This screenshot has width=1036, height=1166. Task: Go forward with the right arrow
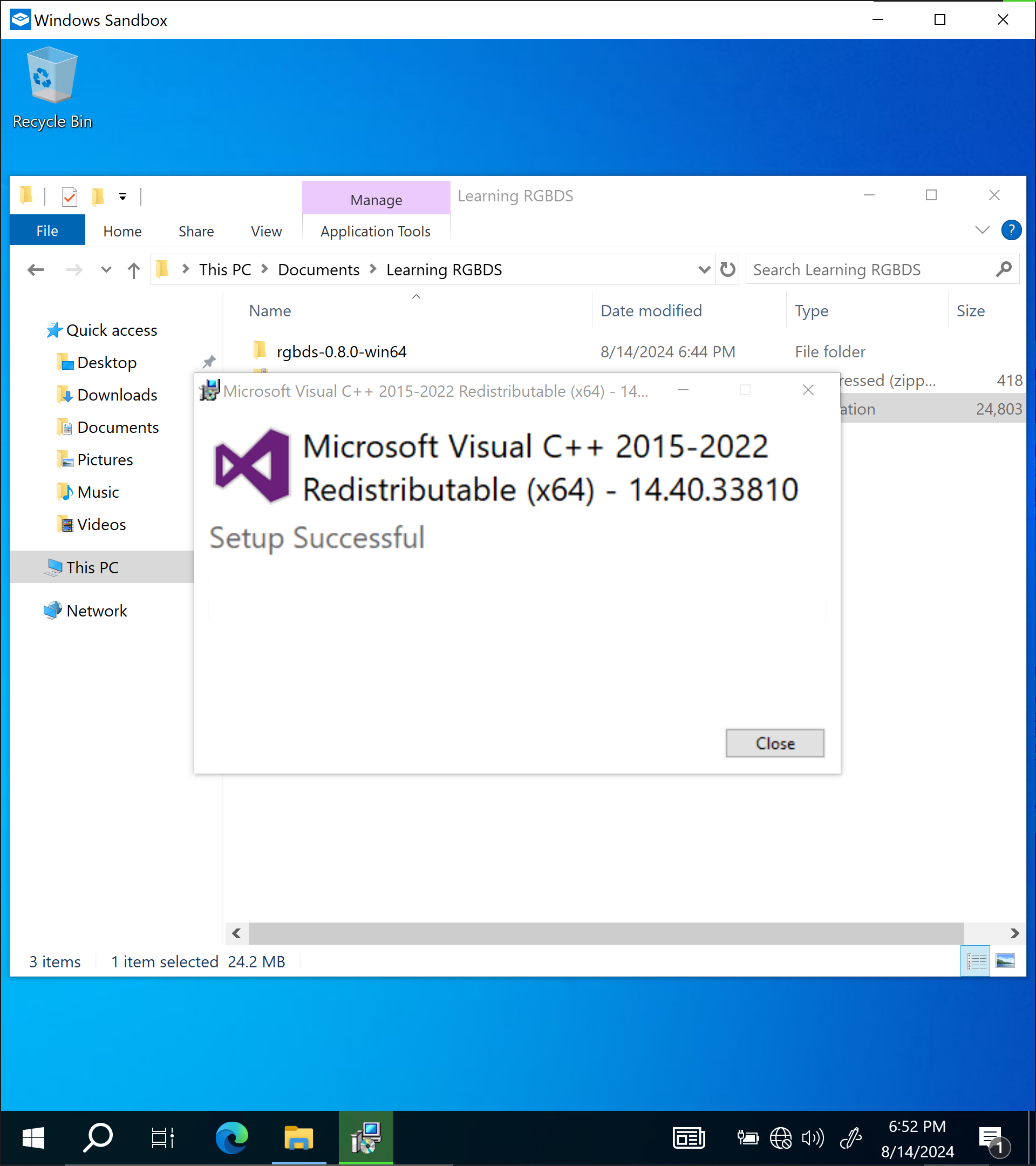(74, 270)
